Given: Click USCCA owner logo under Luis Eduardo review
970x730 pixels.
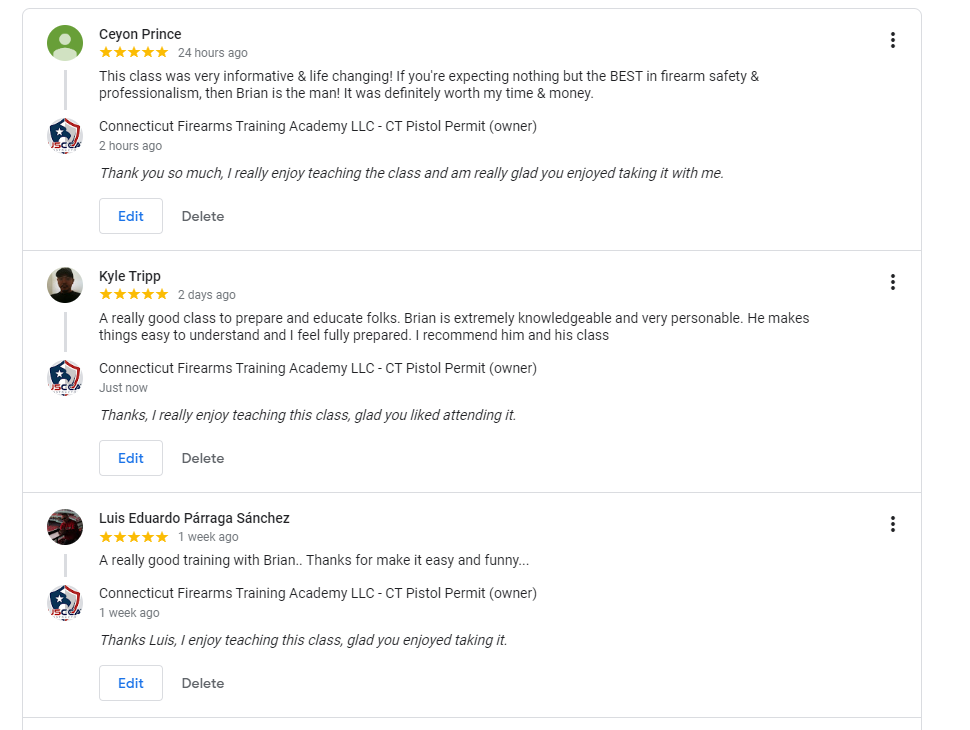Looking at the screenshot, I should (x=65, y=603).
